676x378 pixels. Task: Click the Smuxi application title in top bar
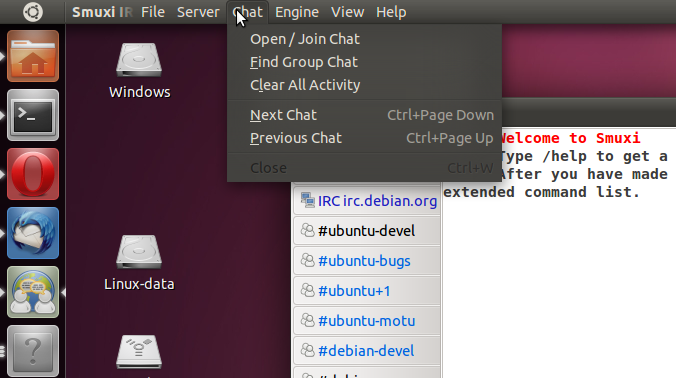[x=102, y=12]
